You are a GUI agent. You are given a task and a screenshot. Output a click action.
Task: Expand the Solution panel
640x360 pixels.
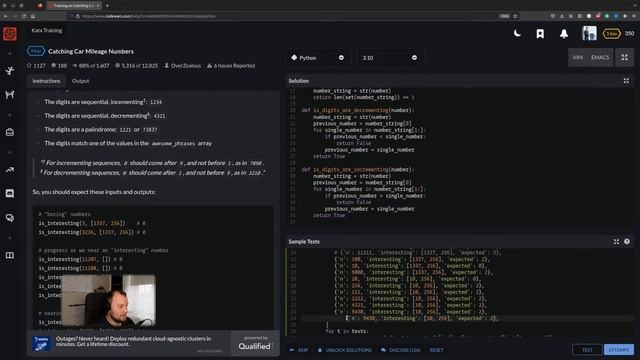click(x=626, y=81)
